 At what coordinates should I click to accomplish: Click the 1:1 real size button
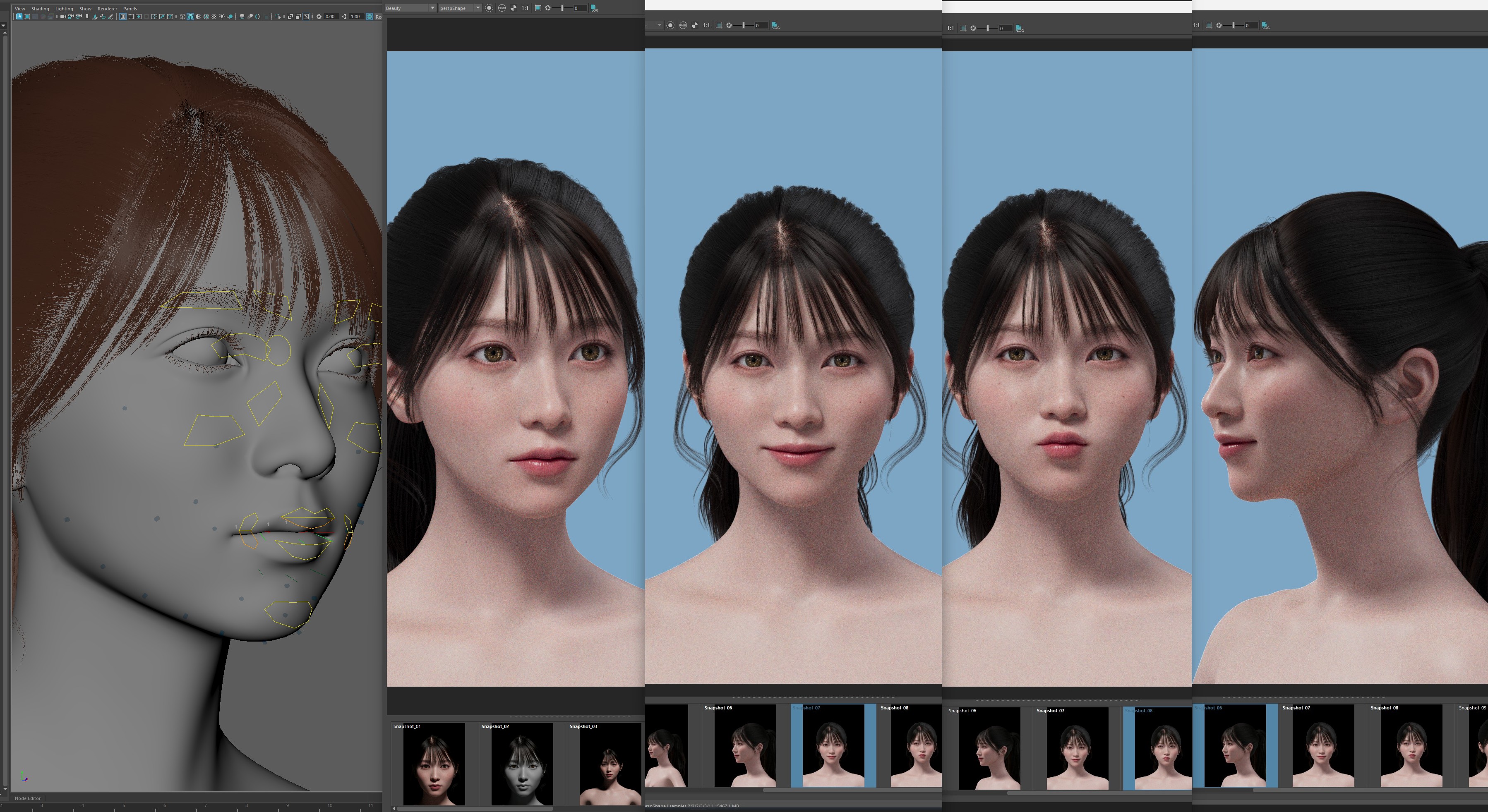tap(525, 8)
